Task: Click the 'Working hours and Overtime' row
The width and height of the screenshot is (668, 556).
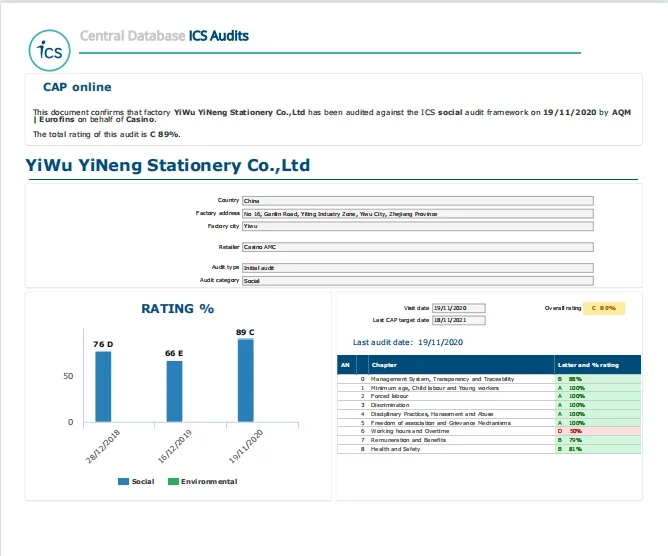Action: point(489,431)
